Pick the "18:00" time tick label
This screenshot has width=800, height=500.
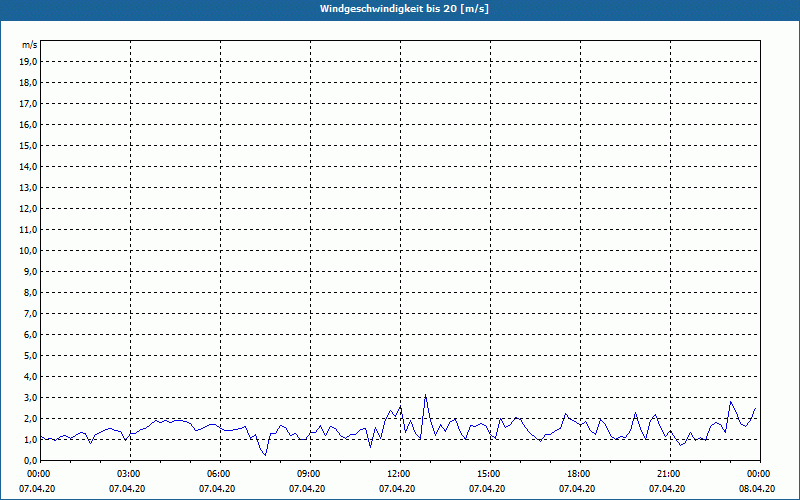pyautogui.click(x=578, y=474)
